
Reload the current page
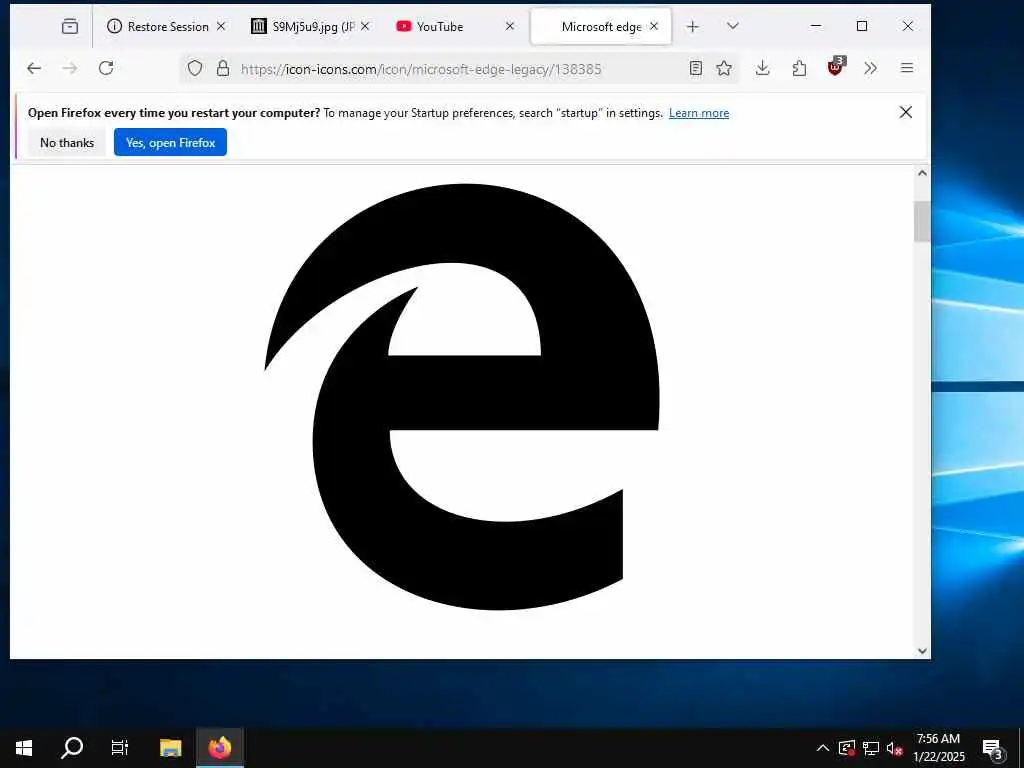pyautogui.click(x=106, y=68)
